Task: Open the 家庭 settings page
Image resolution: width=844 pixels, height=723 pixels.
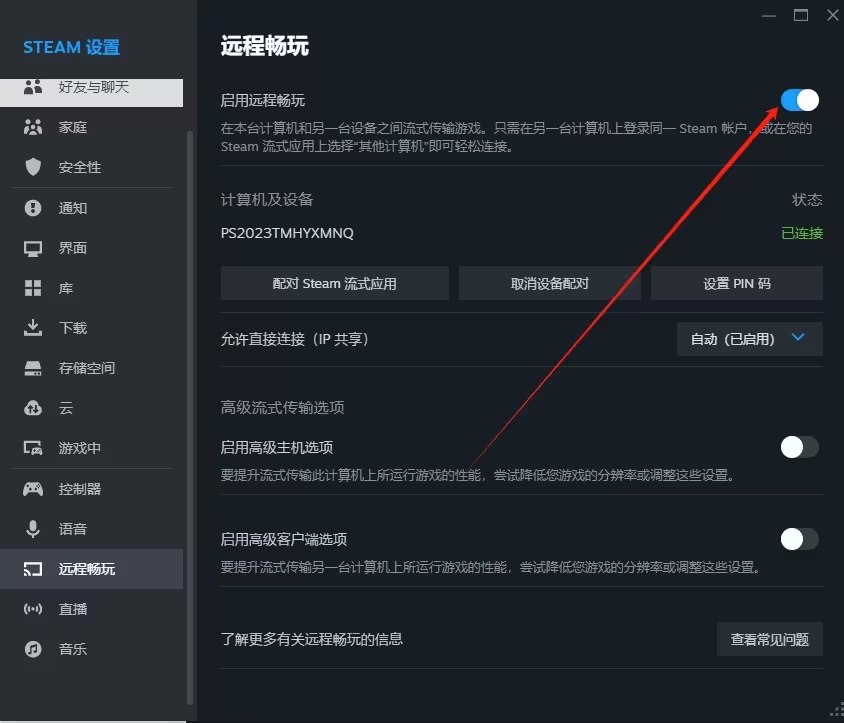Action: click(92, 128)
